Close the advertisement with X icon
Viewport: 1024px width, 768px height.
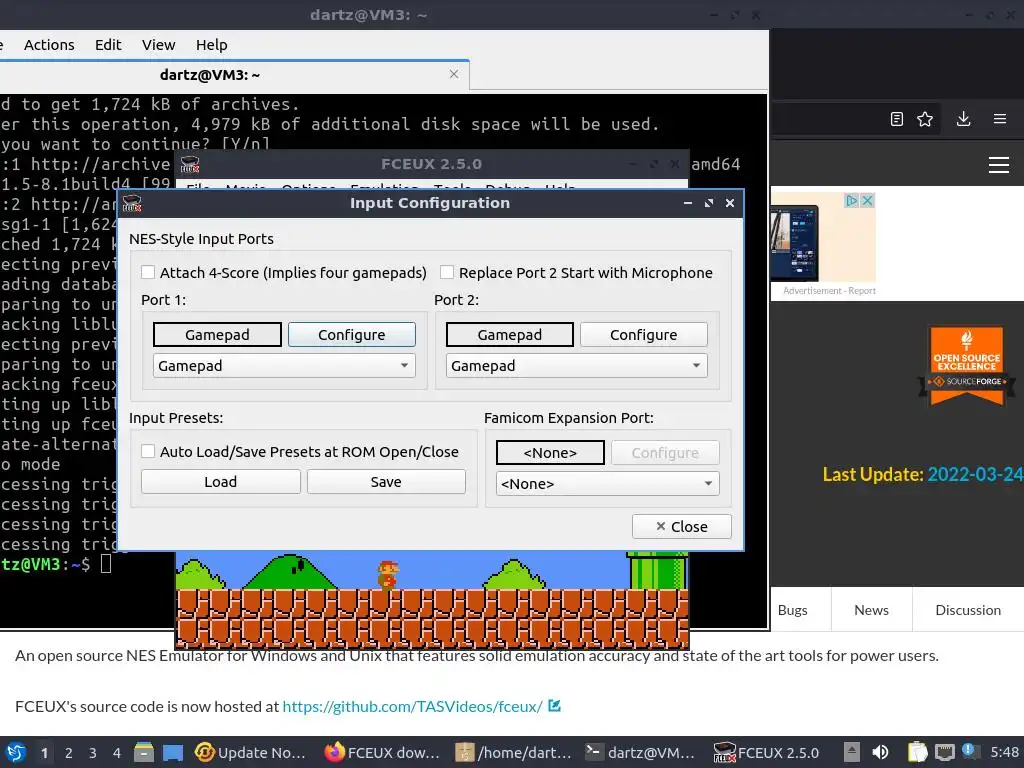(x=867, y=200)
